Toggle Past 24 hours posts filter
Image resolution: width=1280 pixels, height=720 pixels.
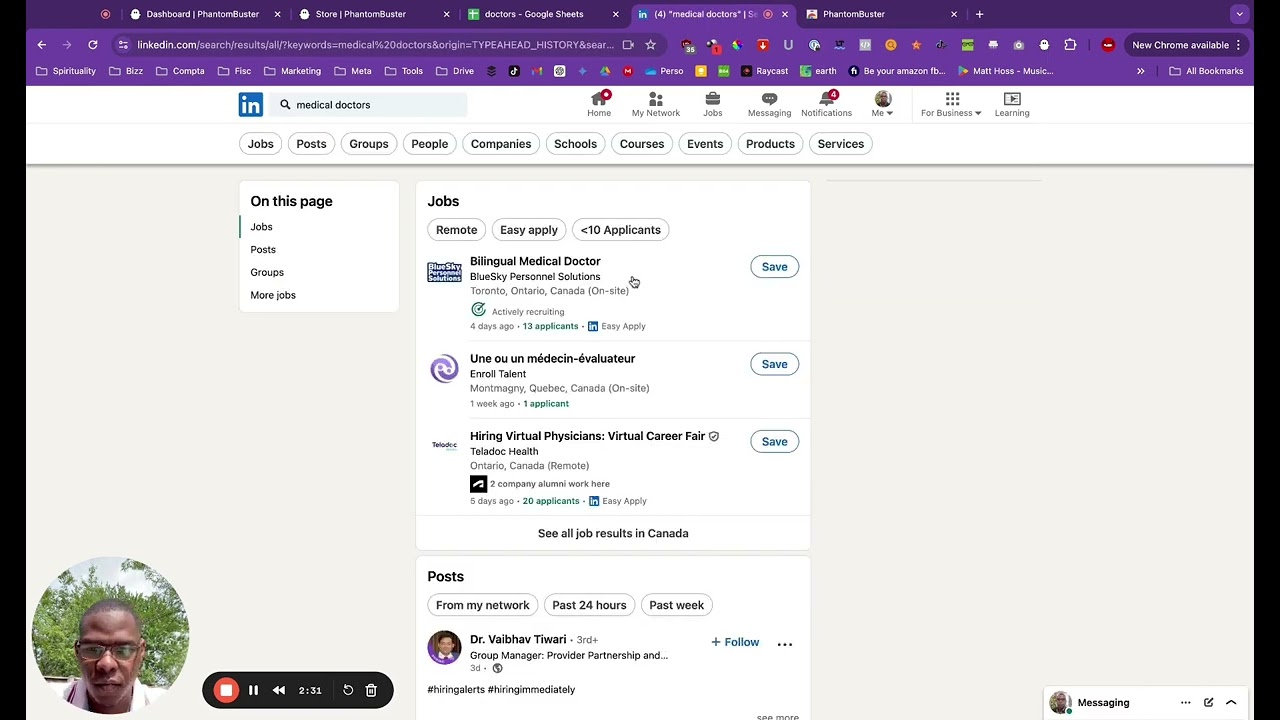[x=589, y=605]
